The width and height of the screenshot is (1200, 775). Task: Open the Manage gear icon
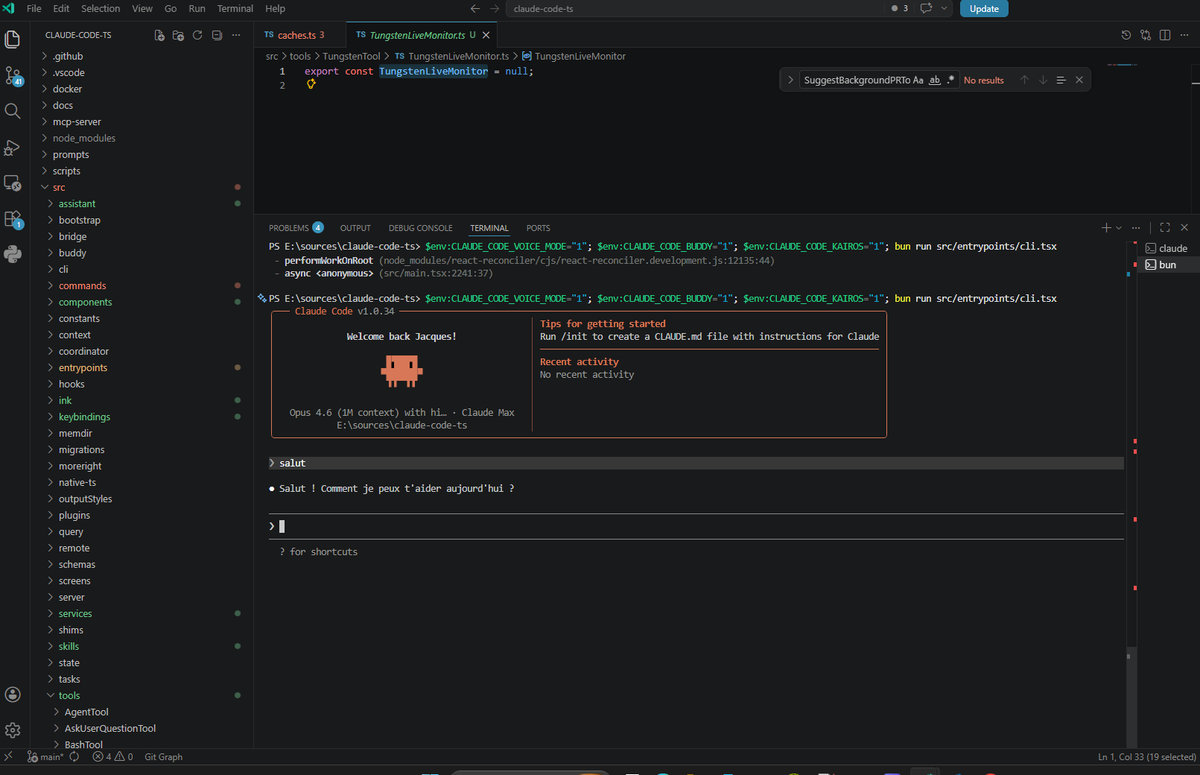(13, 730)
